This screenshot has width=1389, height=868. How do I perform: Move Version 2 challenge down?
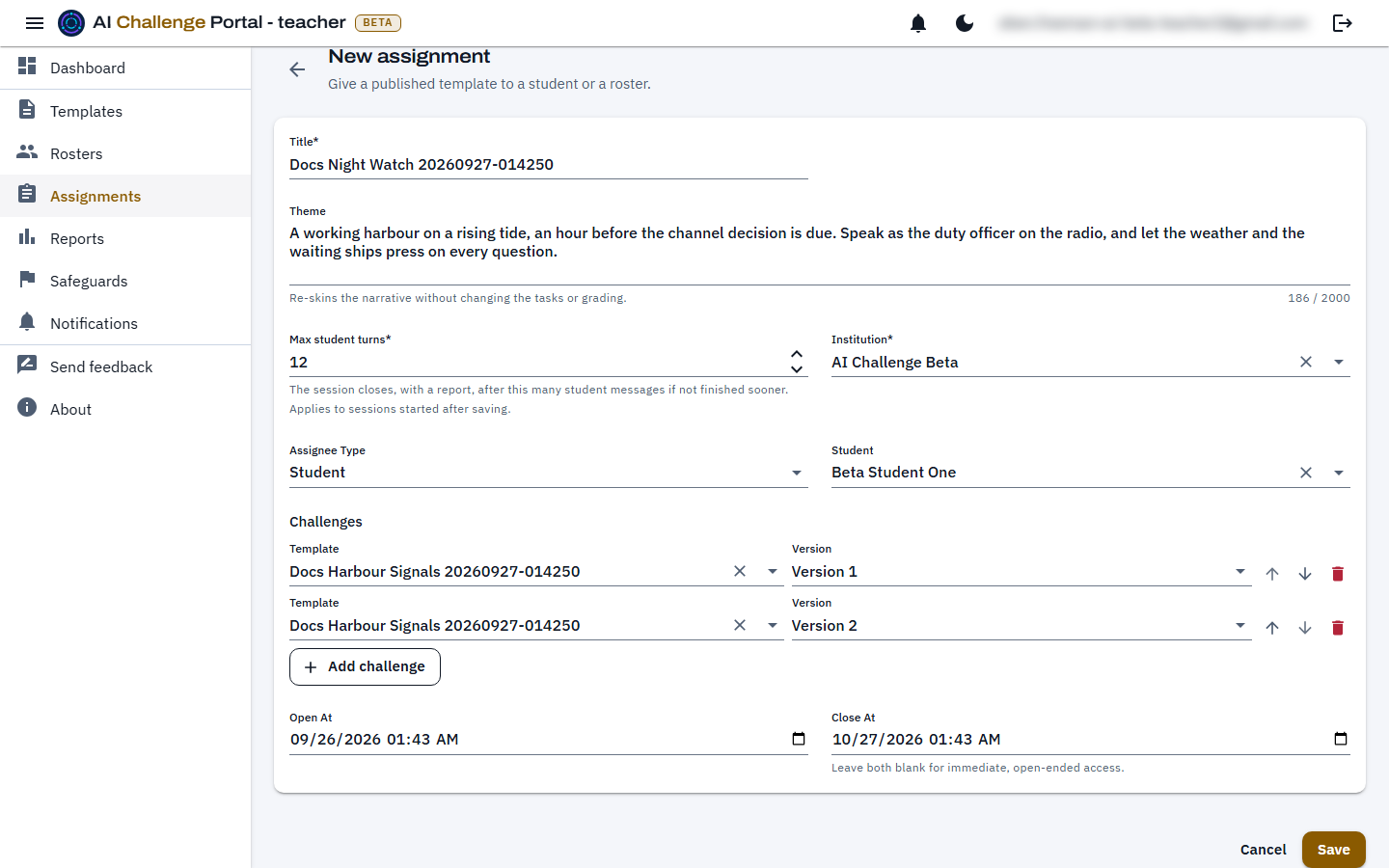coord(1305,628)
